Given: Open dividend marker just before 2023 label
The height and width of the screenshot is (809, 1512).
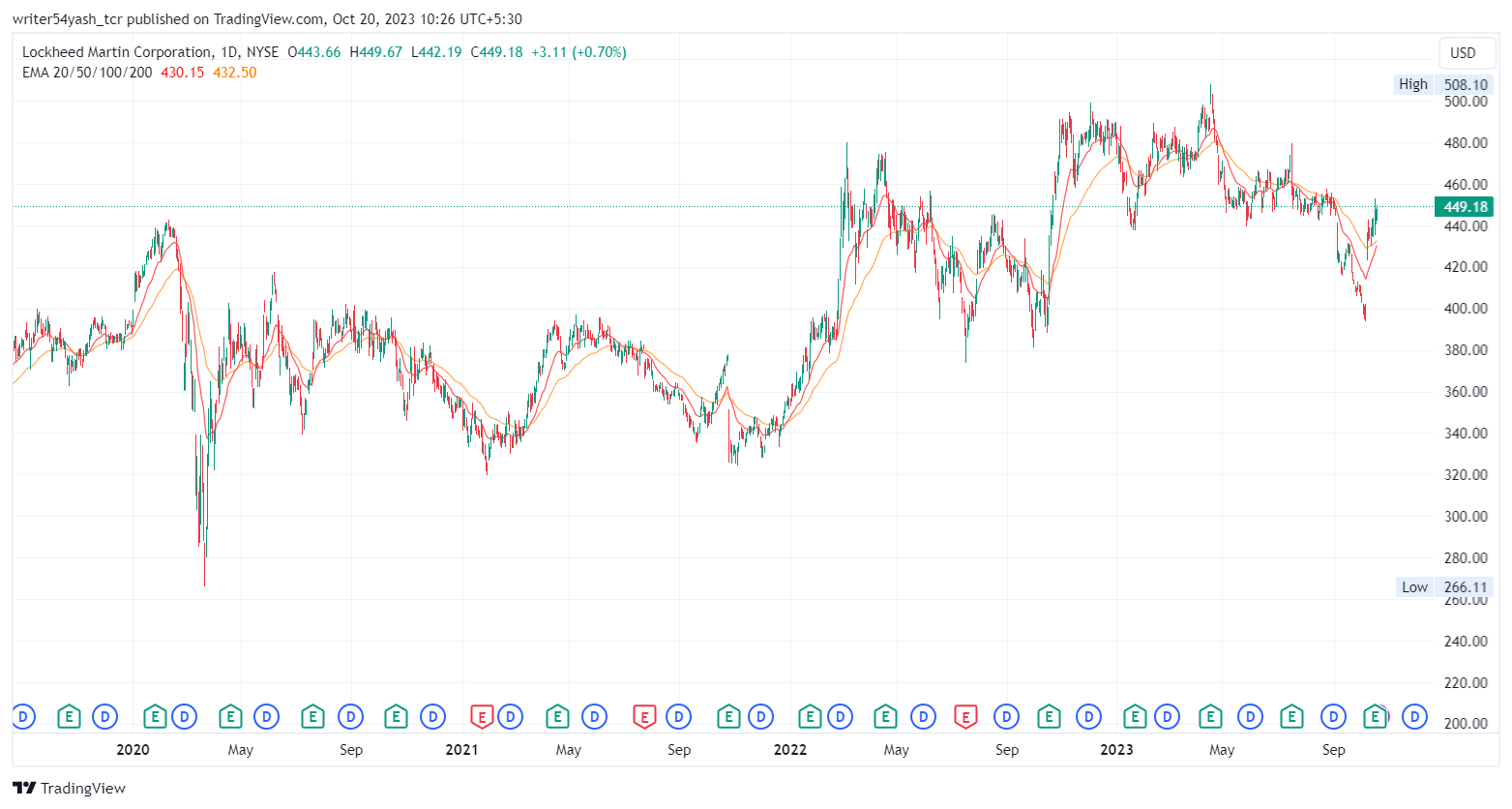Looking at the screenshot, I should point(1089,717).
